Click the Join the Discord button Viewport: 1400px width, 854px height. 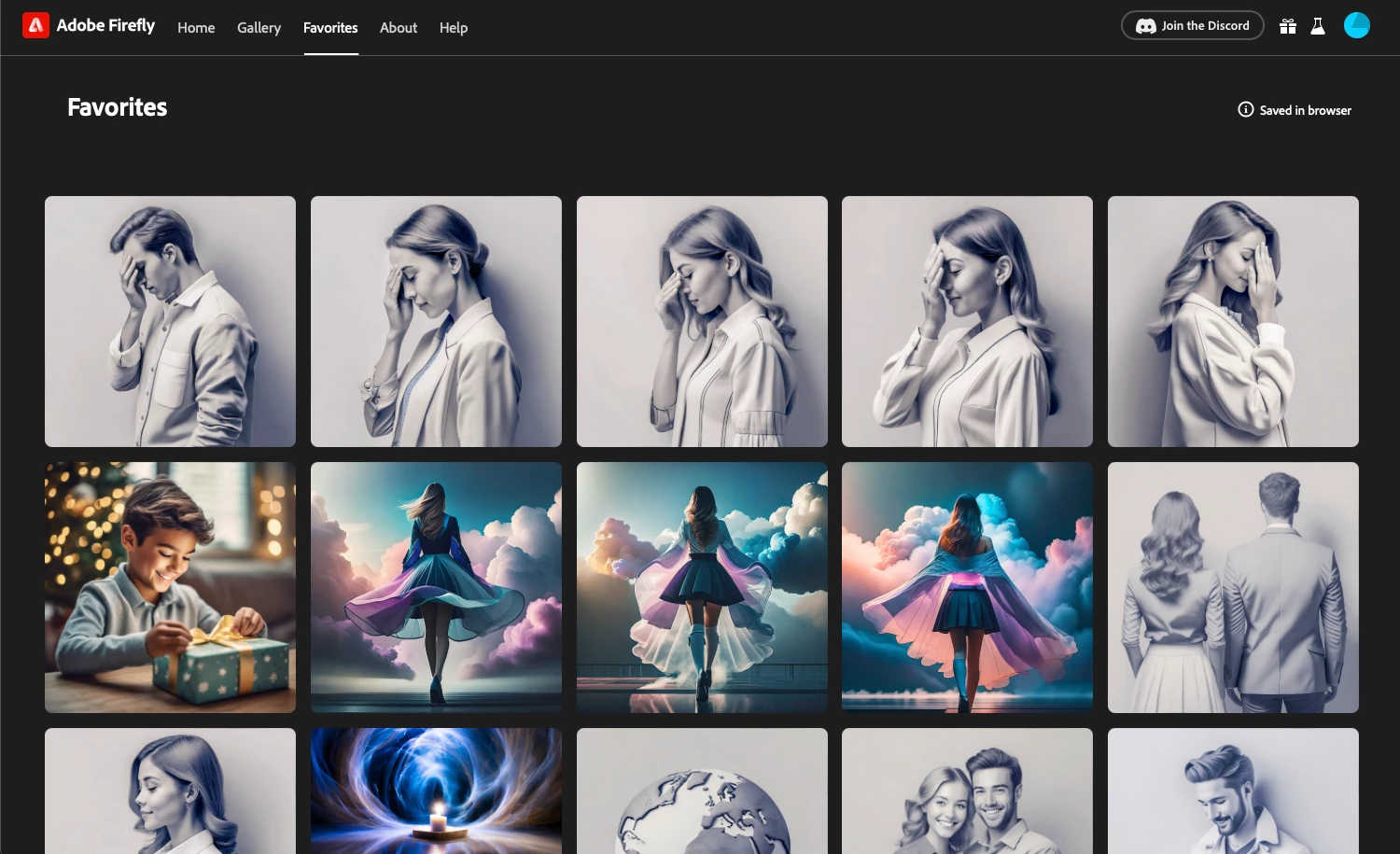coord(1193,25)
